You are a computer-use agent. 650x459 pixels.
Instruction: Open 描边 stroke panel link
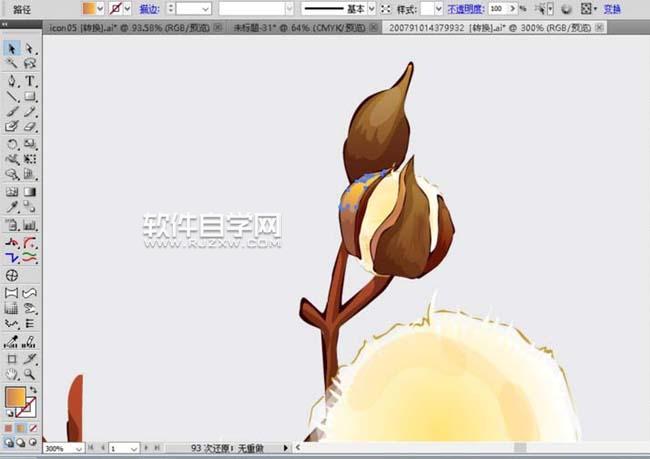pyautogui.click(x=150, y=9)
